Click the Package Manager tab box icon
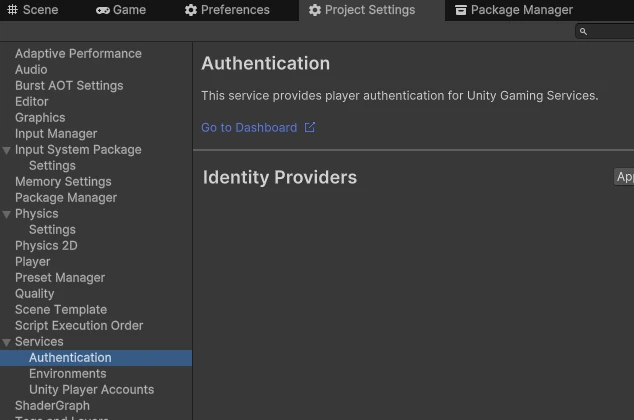 [461, 10]
